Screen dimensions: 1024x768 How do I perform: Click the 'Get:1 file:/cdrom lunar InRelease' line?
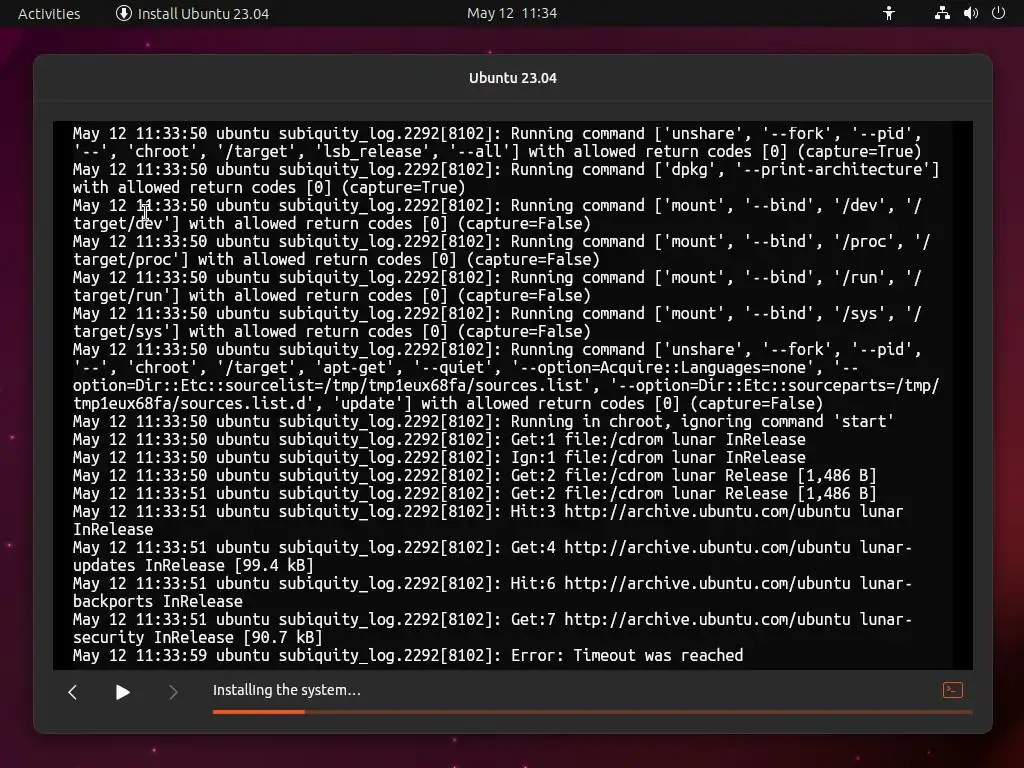click(439, 440)
